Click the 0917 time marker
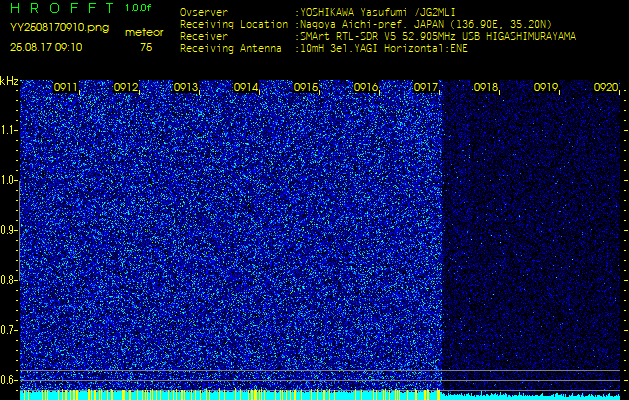 [x=426, y=87]
